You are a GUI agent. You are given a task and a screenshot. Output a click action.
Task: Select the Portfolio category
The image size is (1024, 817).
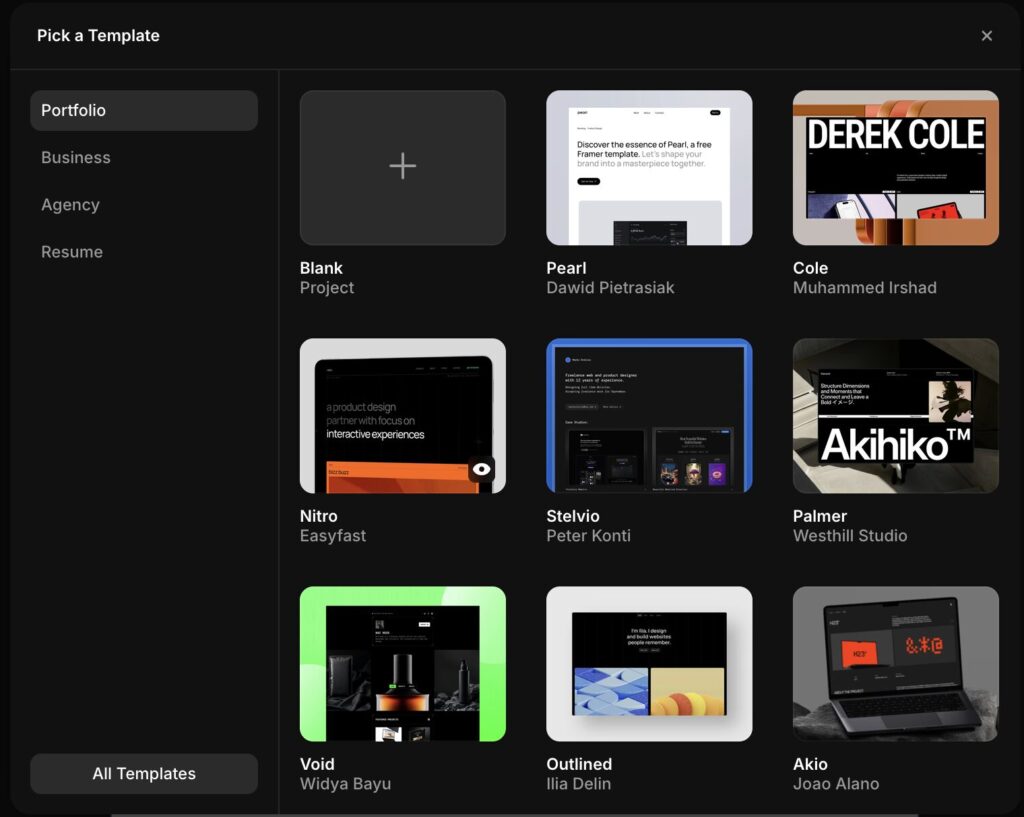coord(144,110)
